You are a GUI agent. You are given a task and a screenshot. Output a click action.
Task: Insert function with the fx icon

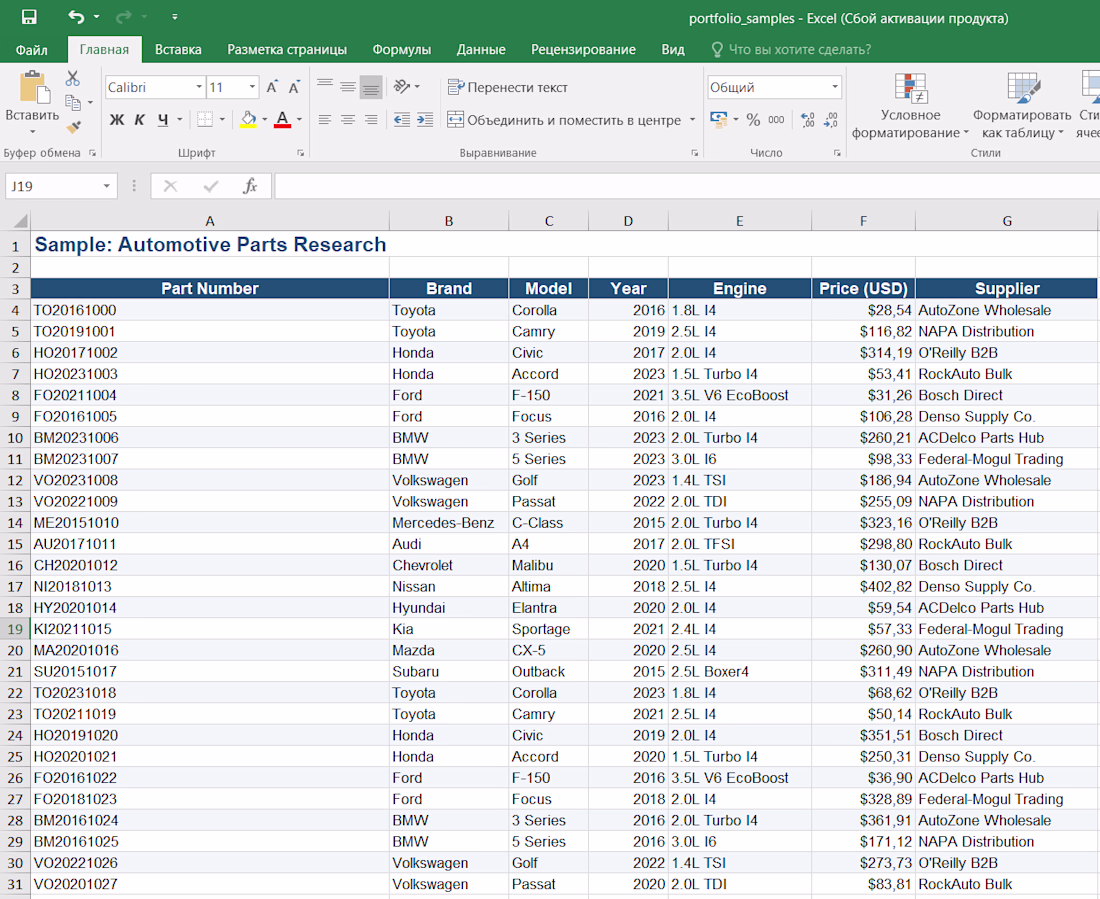250,186
